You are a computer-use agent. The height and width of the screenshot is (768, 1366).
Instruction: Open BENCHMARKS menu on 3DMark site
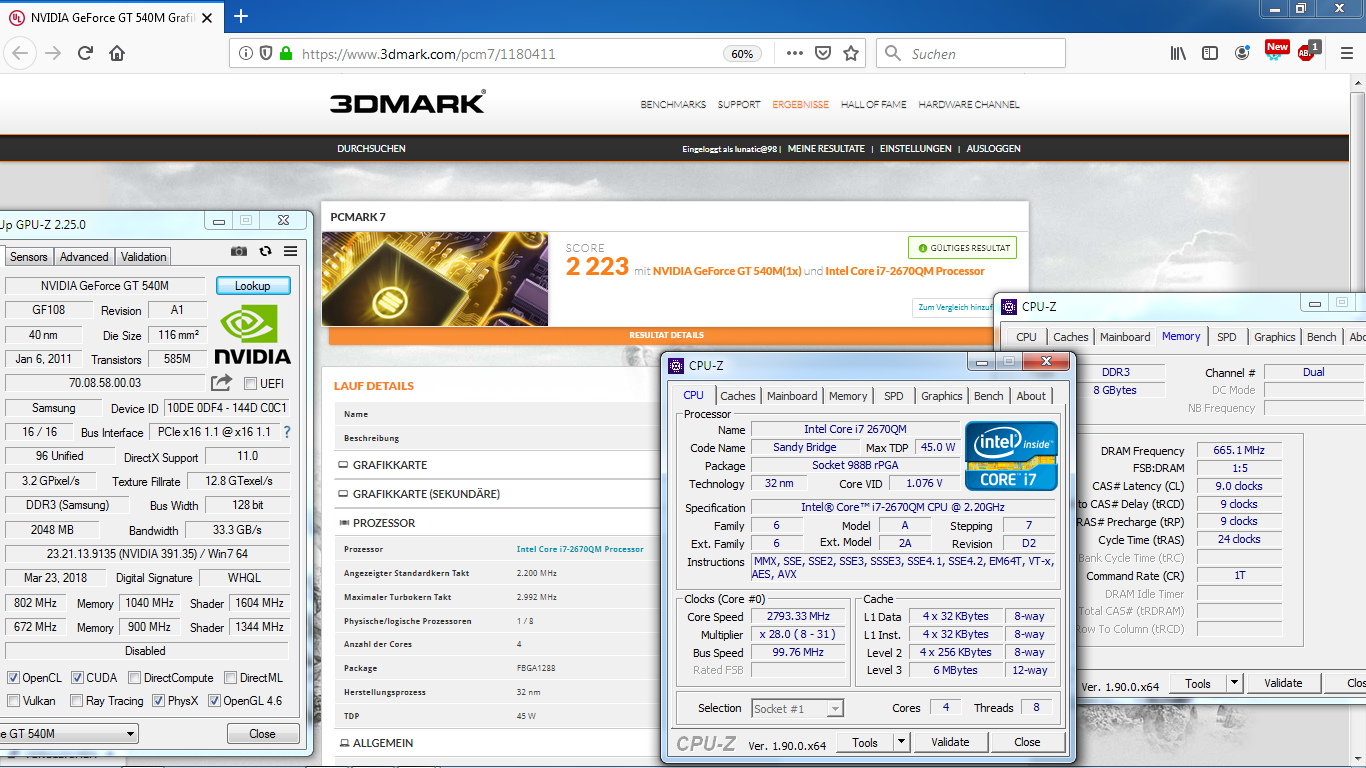click(673, 104)
